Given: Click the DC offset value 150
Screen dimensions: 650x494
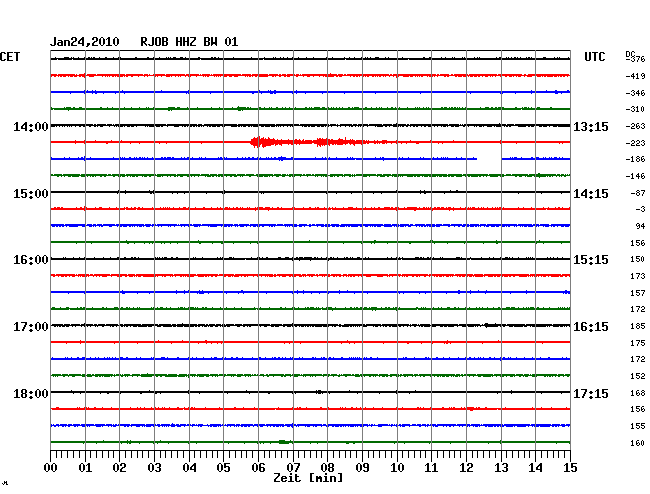Looking at the screenshot, I should 638,259.
